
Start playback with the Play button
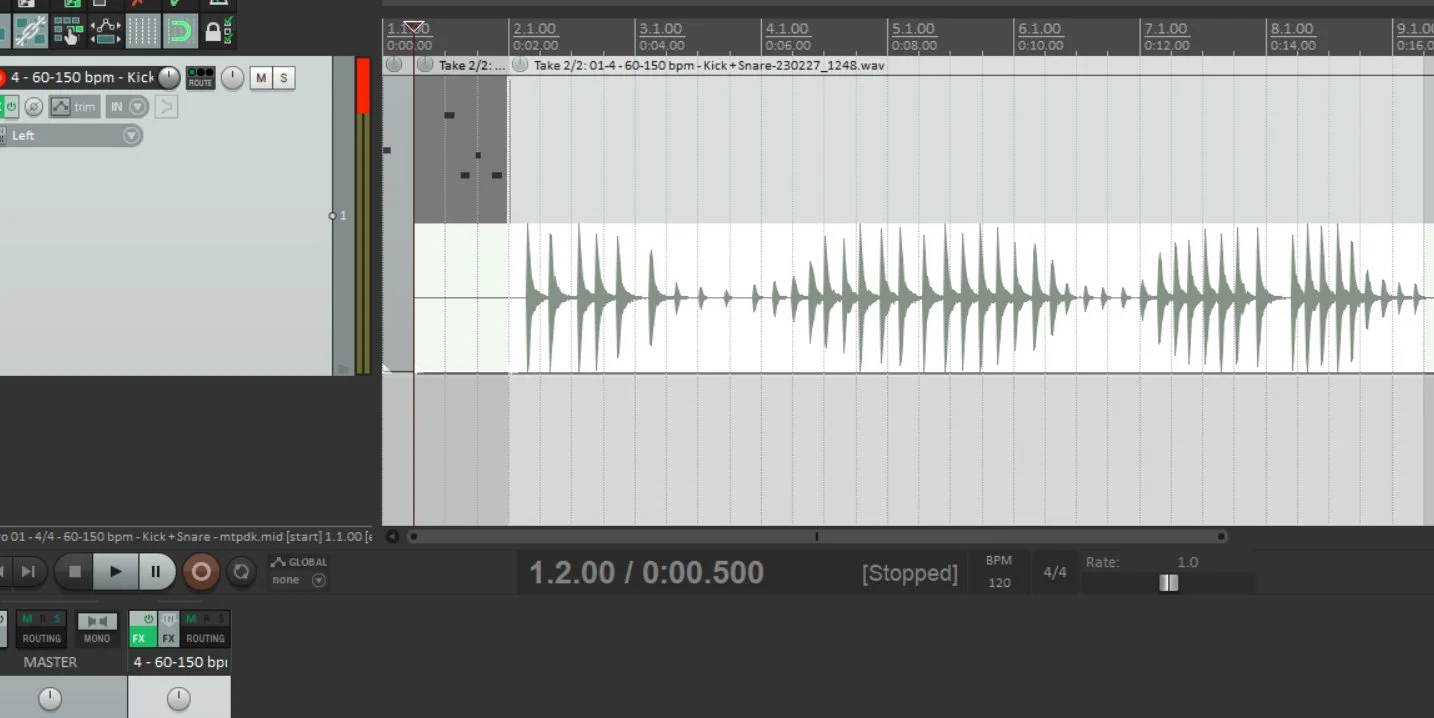[x=116, y=572]
